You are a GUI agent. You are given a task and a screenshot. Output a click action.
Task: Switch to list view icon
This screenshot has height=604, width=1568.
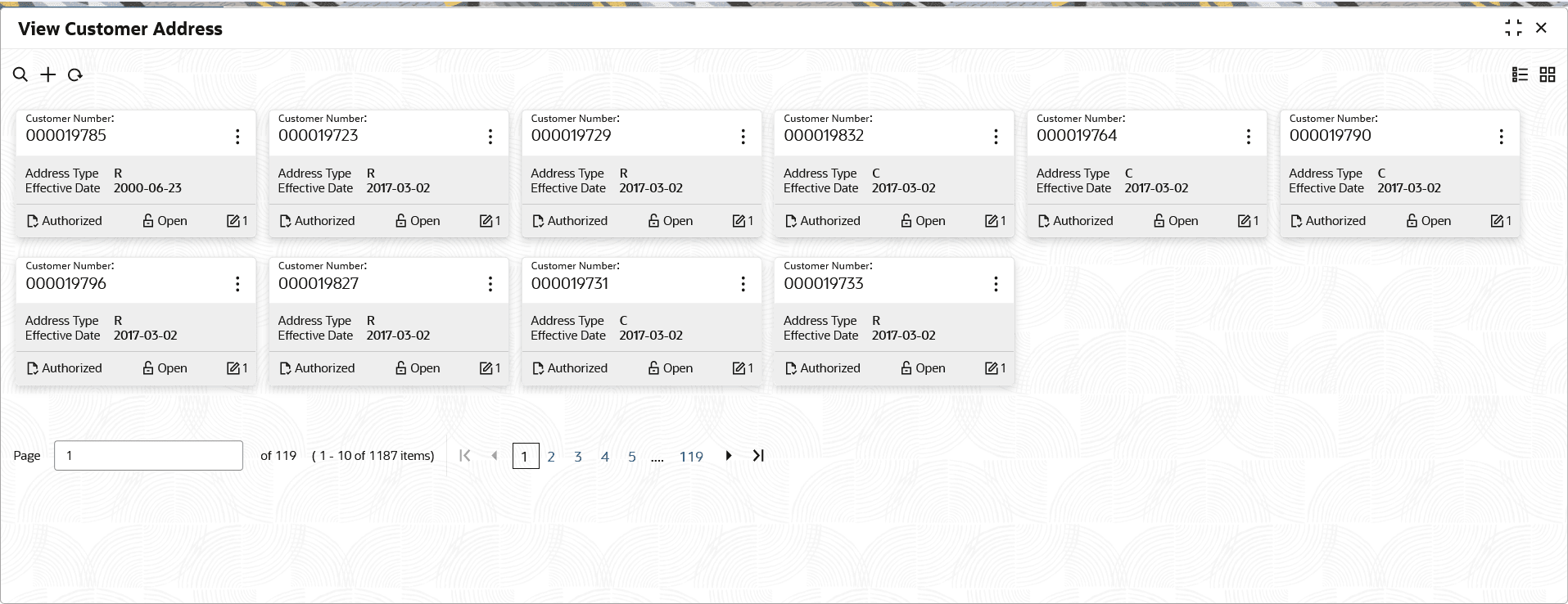(1520, 74)
